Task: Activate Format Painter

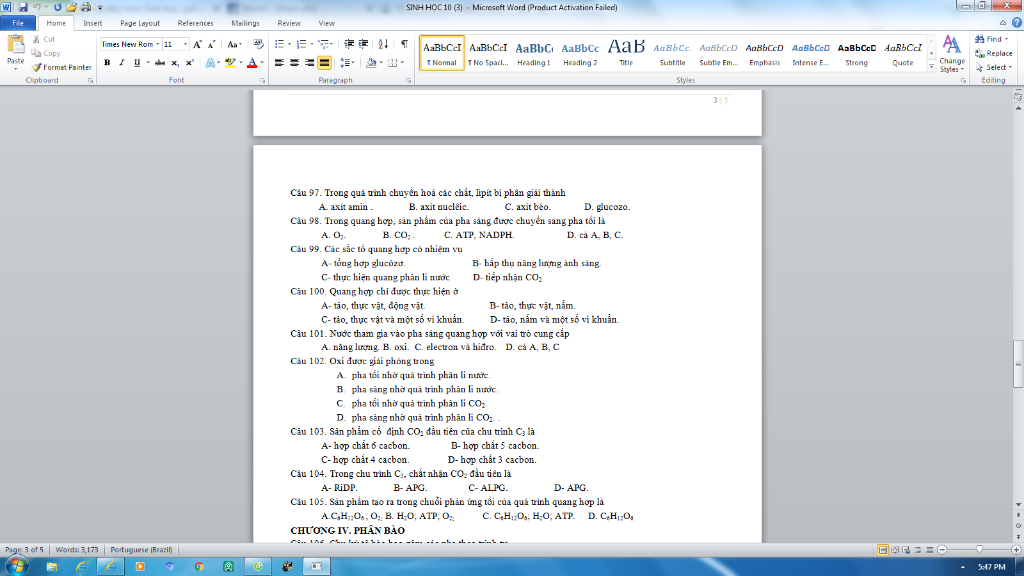Action: click(x=61, y=67)
